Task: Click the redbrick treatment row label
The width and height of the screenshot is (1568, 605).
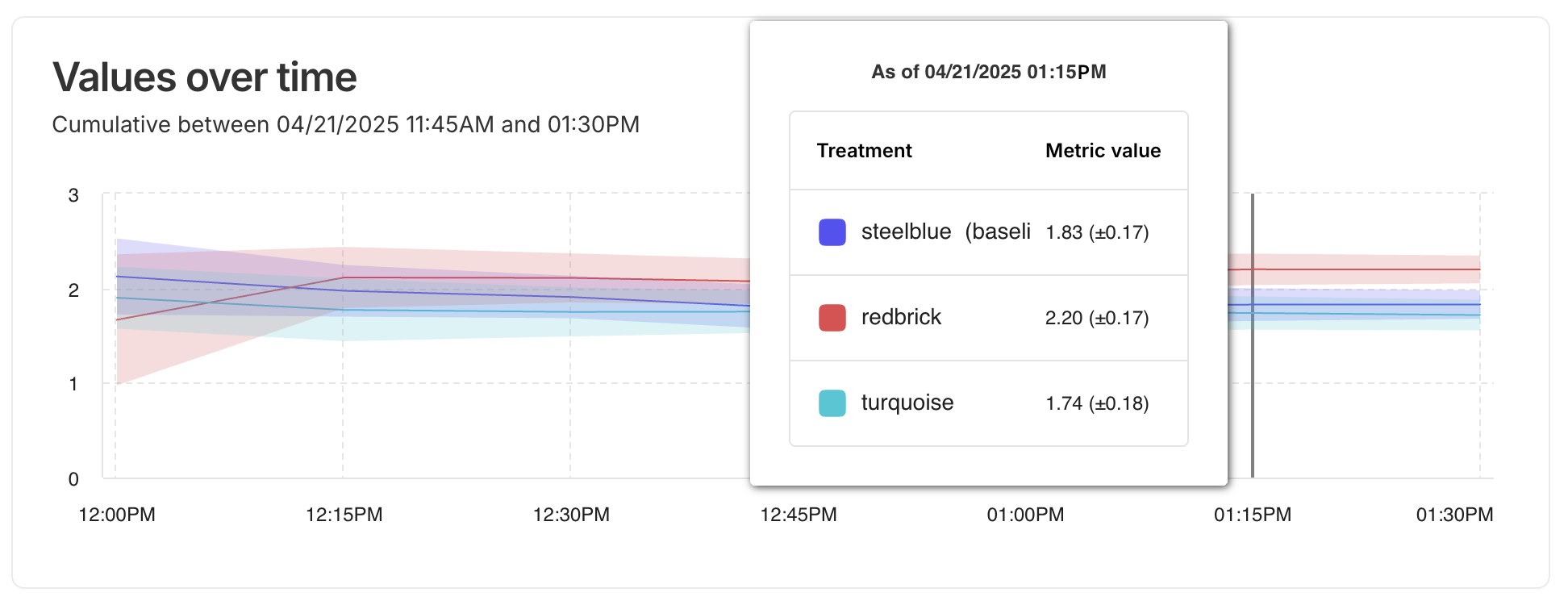Action: [x=901, y=318]
